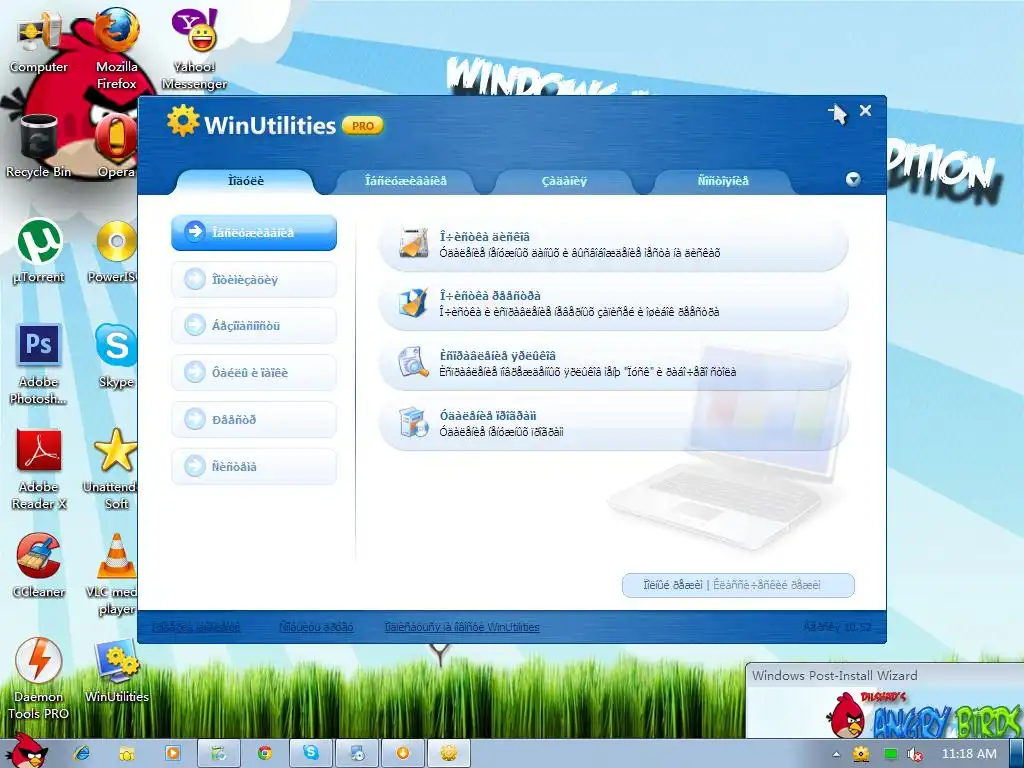Open Adobe Reader X desktop shortcut
The height and width of the screenshot is (768, 1024).
pos(39,469)
